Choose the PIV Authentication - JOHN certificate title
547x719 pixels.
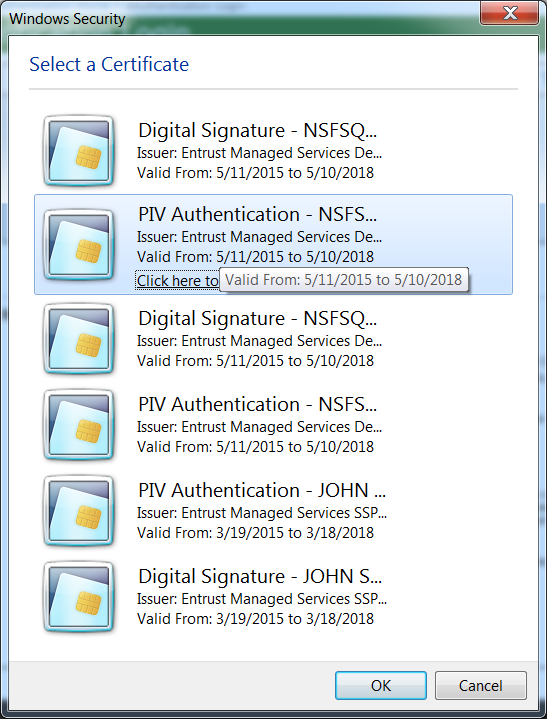coord(262,491)
